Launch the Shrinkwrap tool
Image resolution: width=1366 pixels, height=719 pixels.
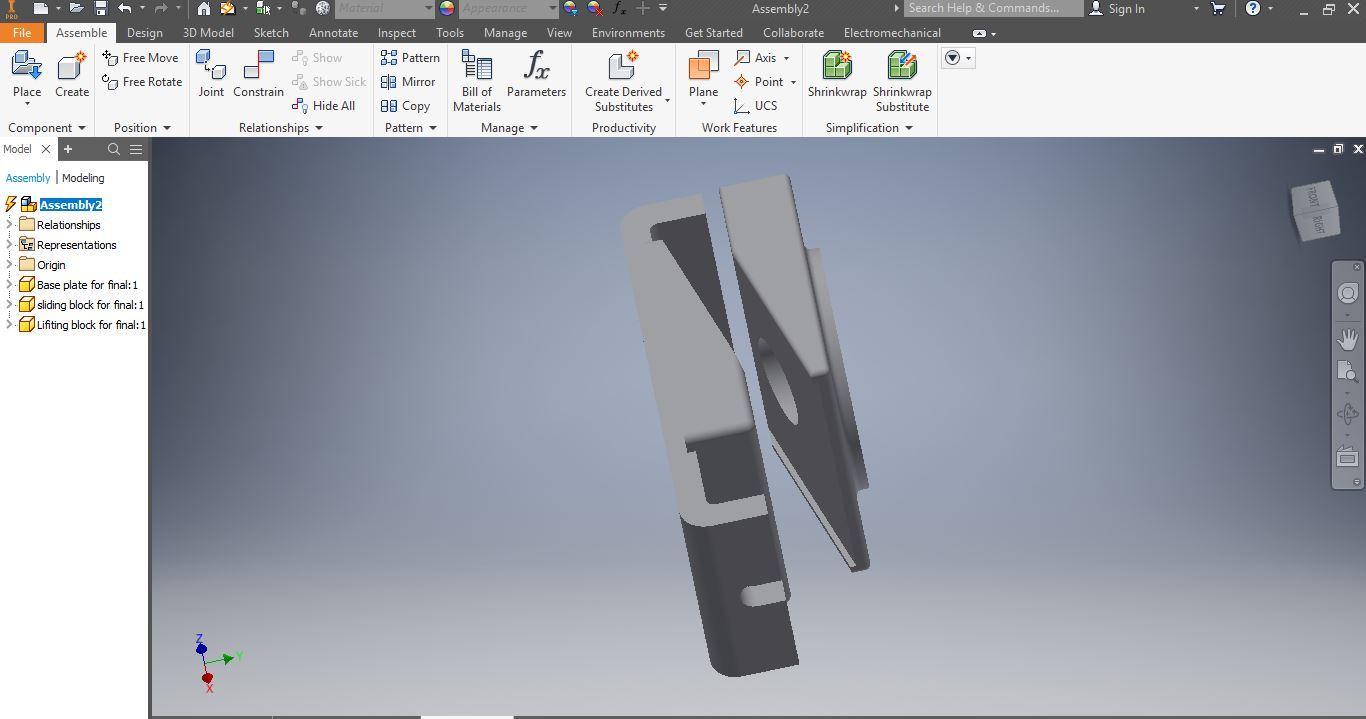[837, 75]
